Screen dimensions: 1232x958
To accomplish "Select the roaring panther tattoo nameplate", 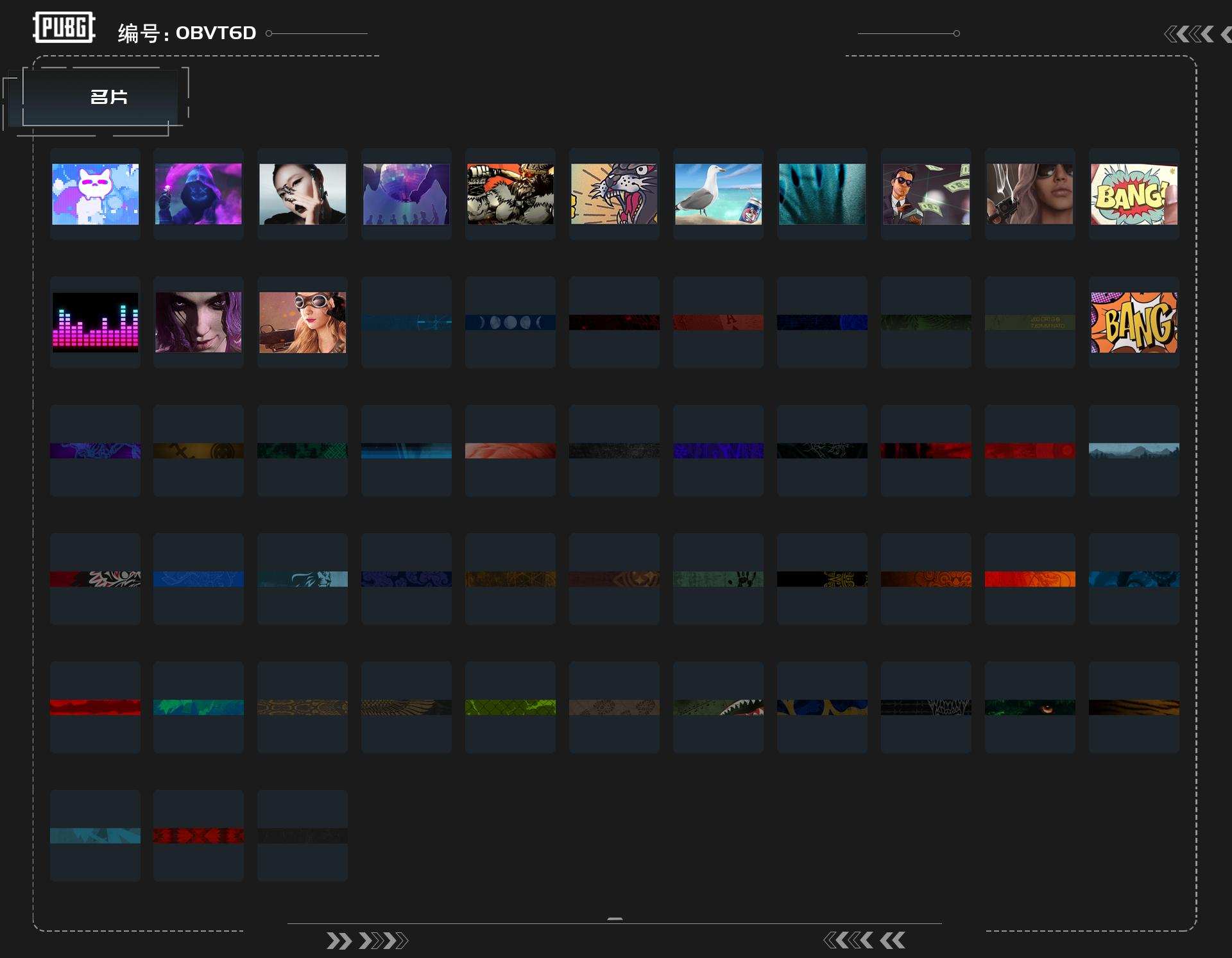I will coord(614,194).
